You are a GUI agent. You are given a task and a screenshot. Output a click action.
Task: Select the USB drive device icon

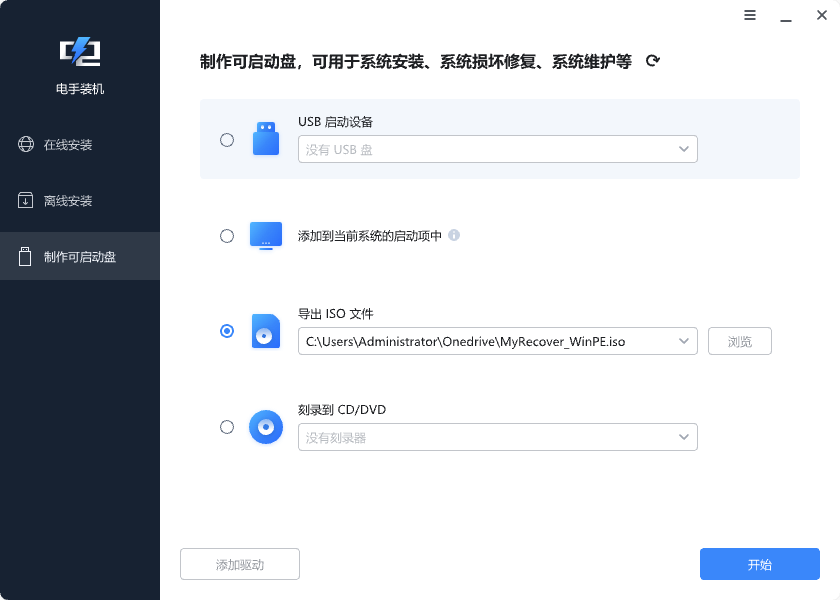265,137
